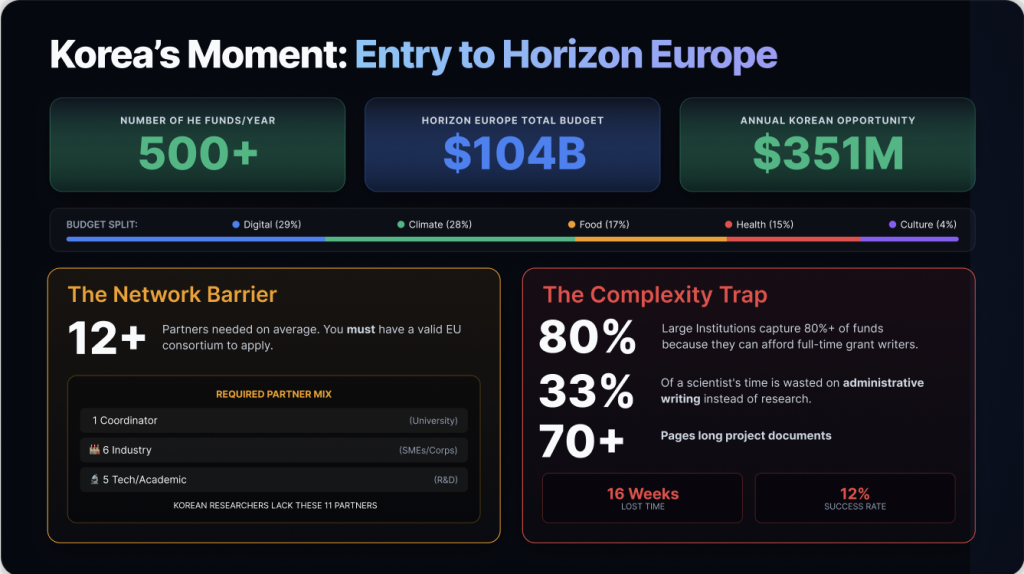
Task: Click the green Climate segment of budget bar
Action: pos(450,239)
